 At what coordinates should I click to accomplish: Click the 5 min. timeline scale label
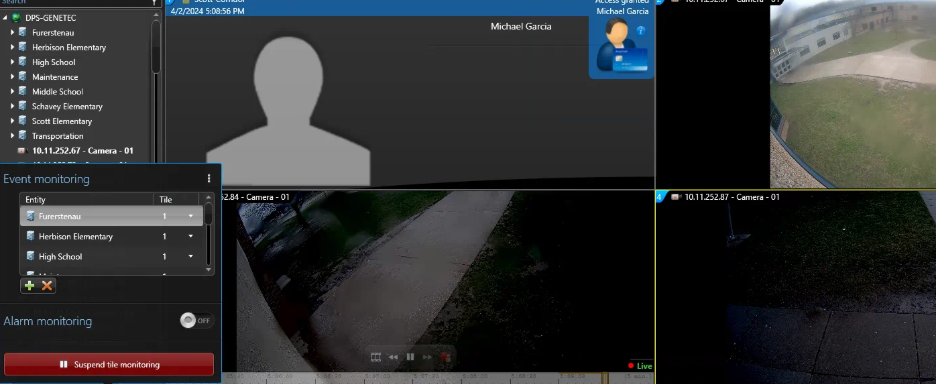point(639,377)
